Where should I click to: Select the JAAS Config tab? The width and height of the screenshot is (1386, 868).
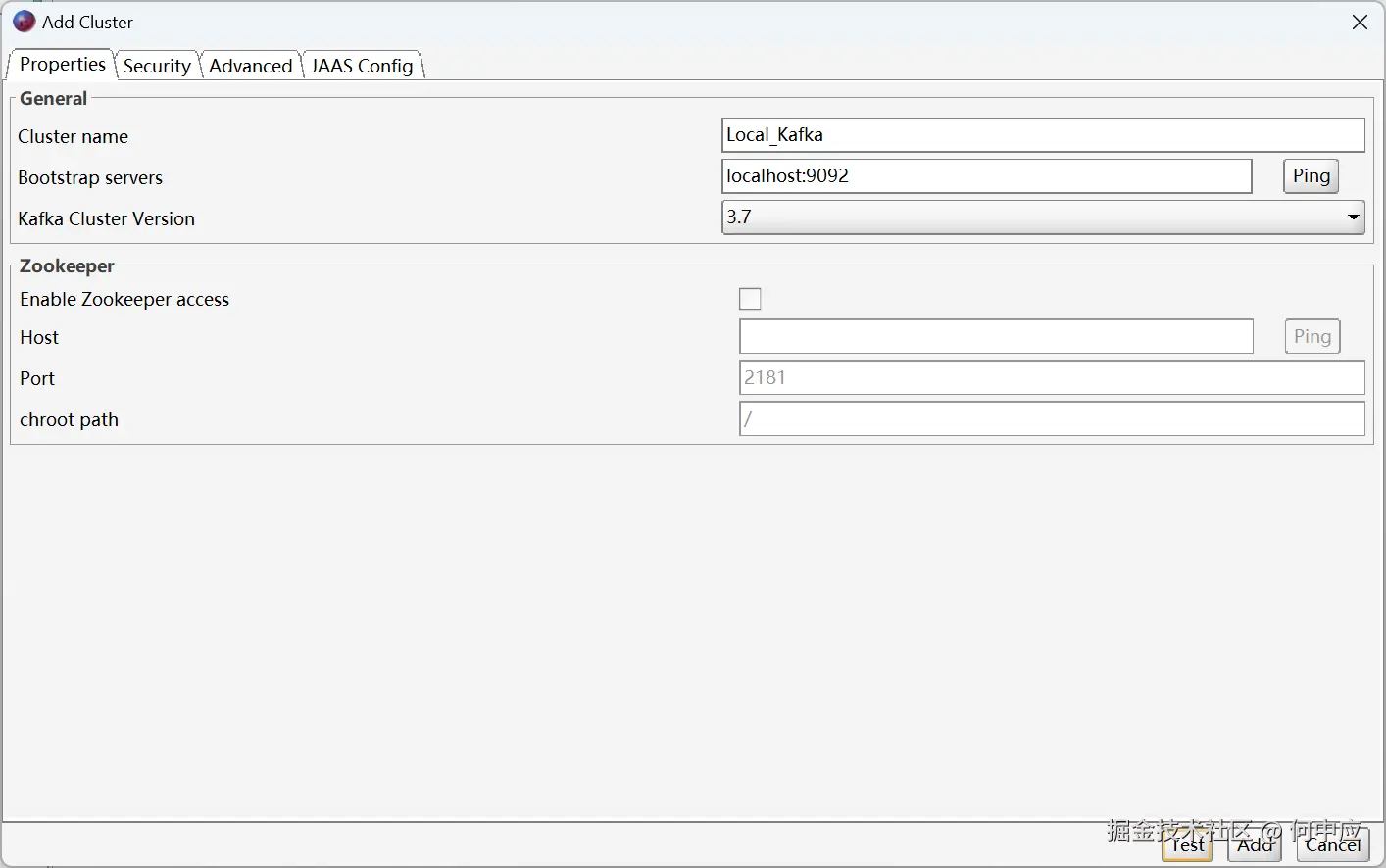click(x=362, y=66)
